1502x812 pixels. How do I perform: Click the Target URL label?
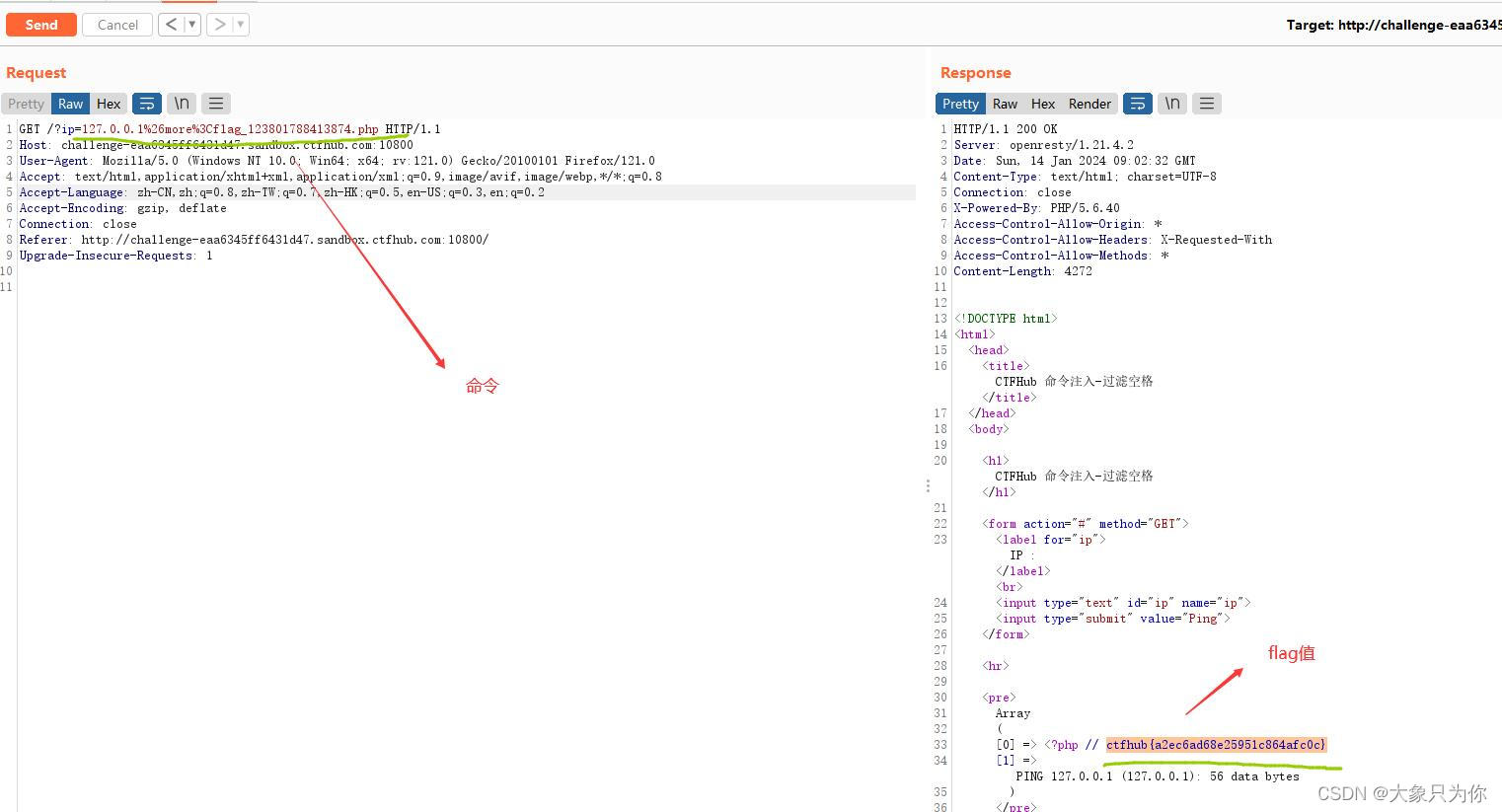point(1393,25)
